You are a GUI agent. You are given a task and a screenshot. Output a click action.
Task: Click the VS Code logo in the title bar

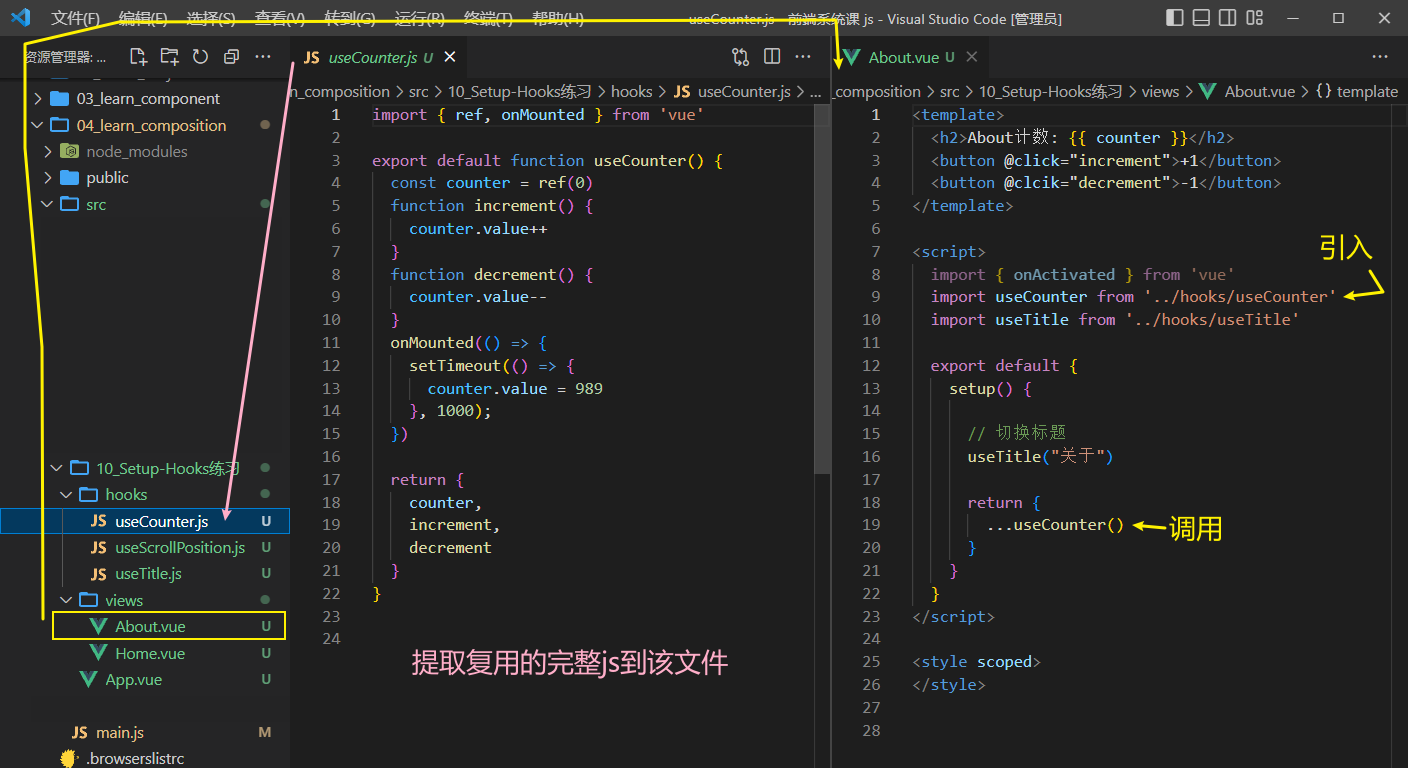[20, 18]
